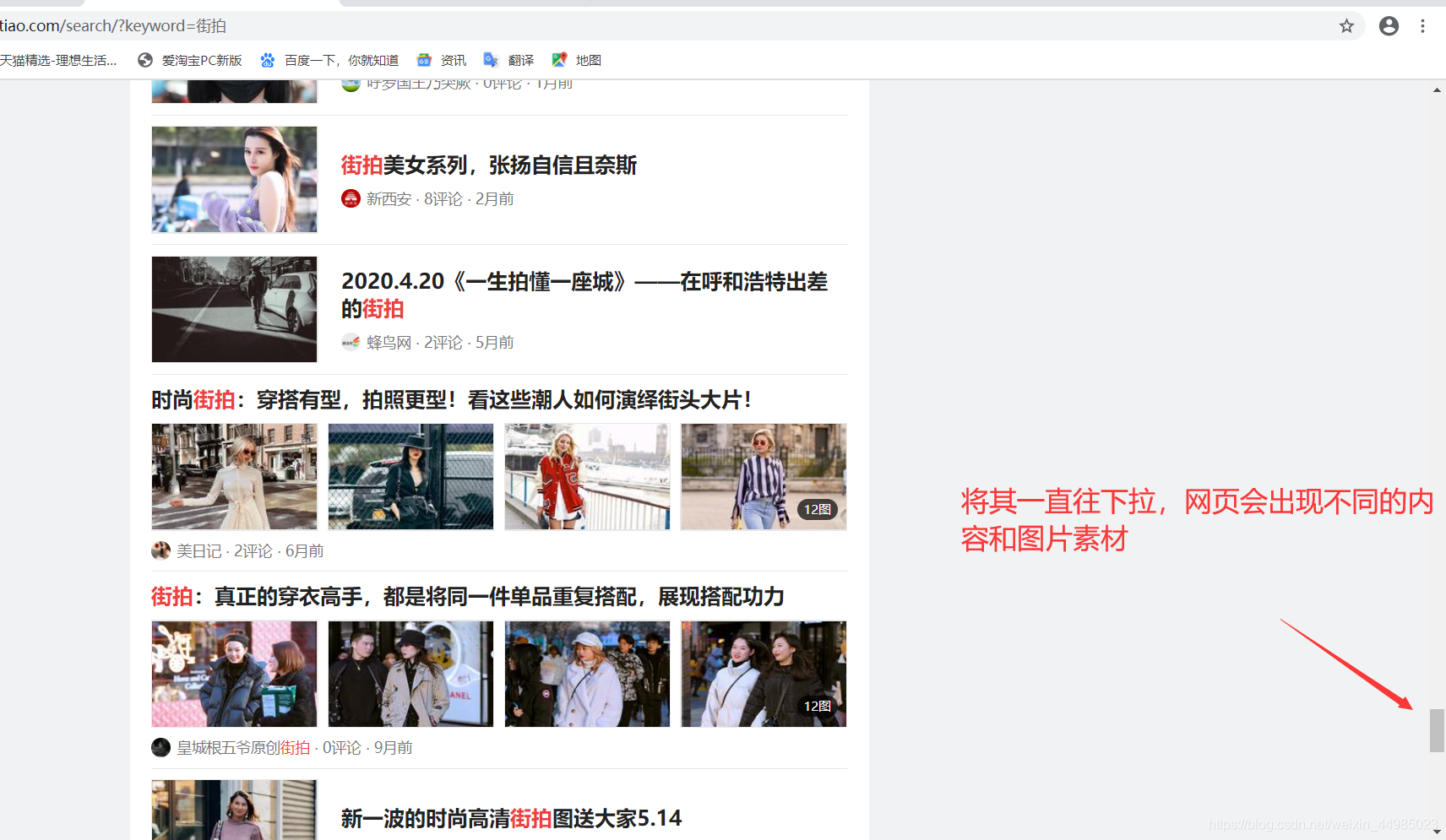Open the 皇城根五爷原创街拍 author name
This screenshot has width=1446, height=840.
click(243, 747)
